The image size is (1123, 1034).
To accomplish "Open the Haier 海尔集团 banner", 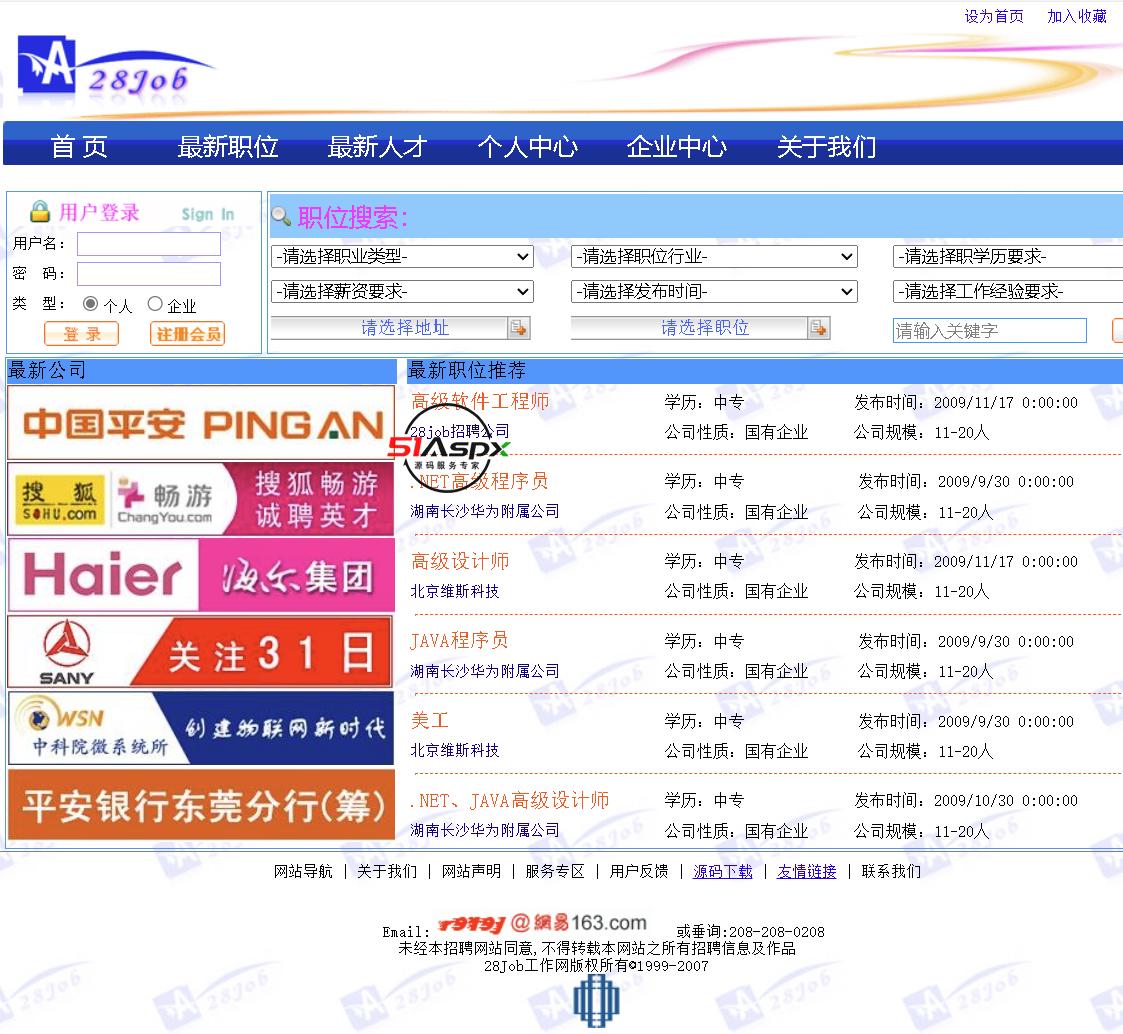I will 201,575.
